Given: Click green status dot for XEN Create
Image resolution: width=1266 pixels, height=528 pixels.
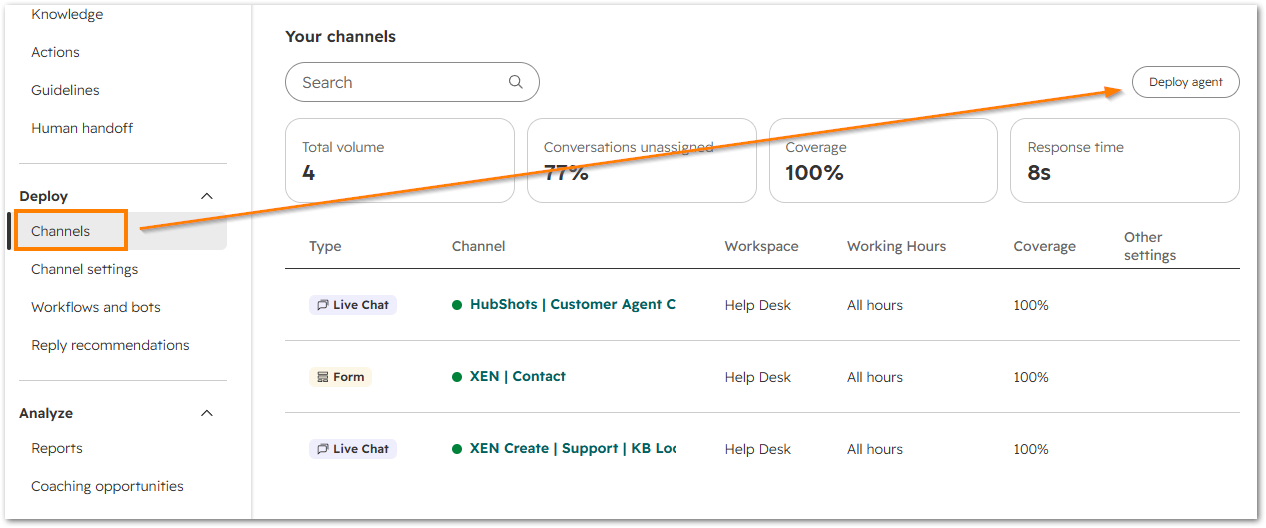Looking at the screenshot, I should pos(457,449).
